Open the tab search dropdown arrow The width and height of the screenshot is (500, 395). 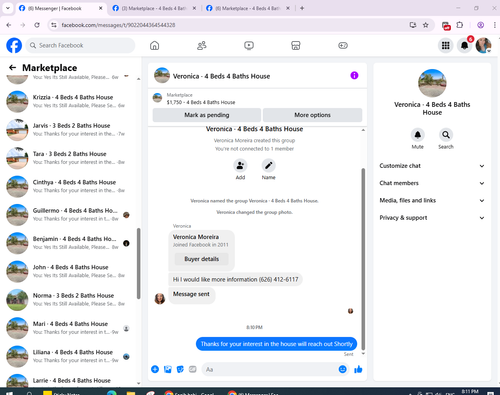pyautogui.click(x=8, y=8)
